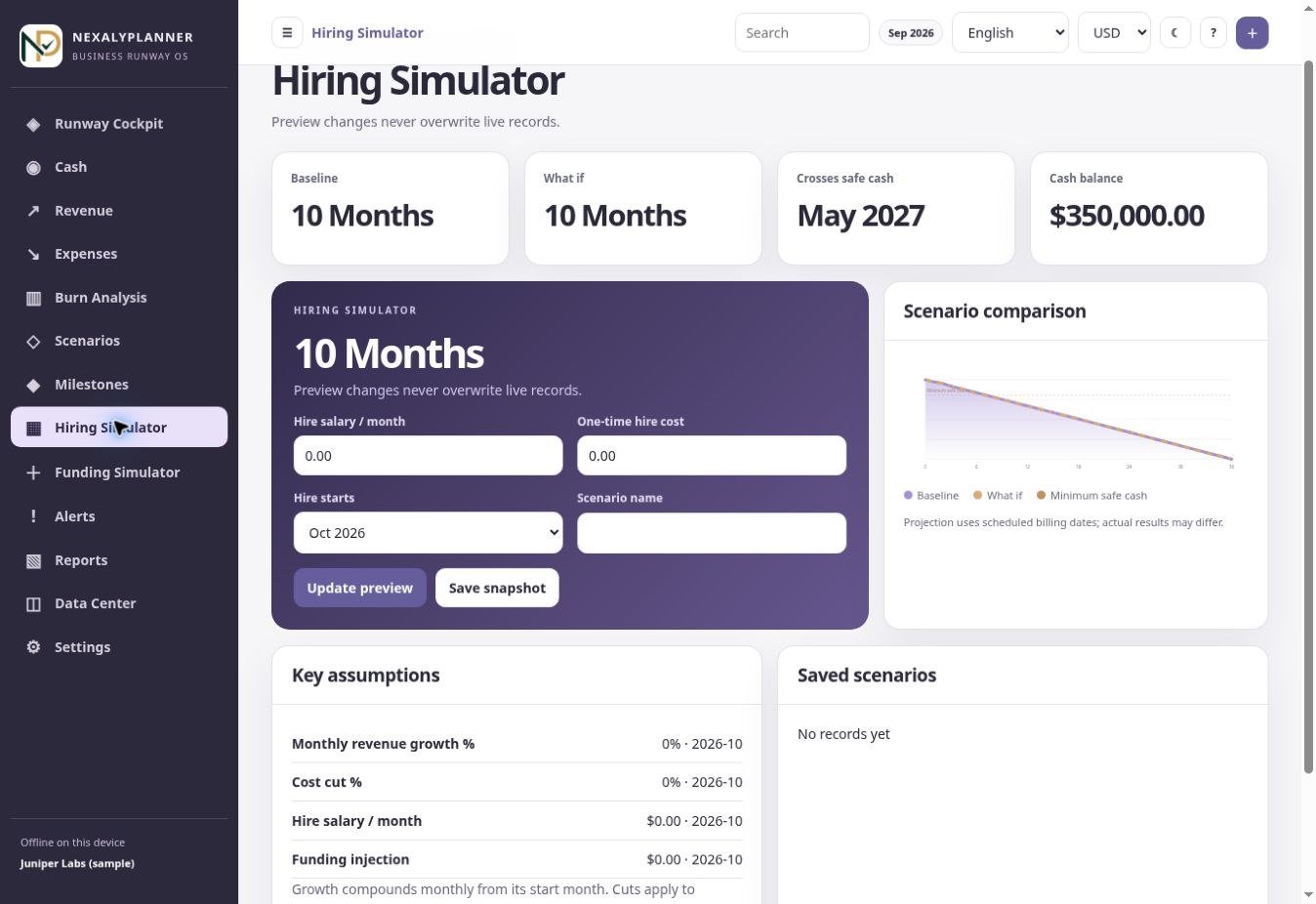The image size is (1316, 904).
Task: Click Hiring Simulator breadcrumb link
Action: pos(367,32)
